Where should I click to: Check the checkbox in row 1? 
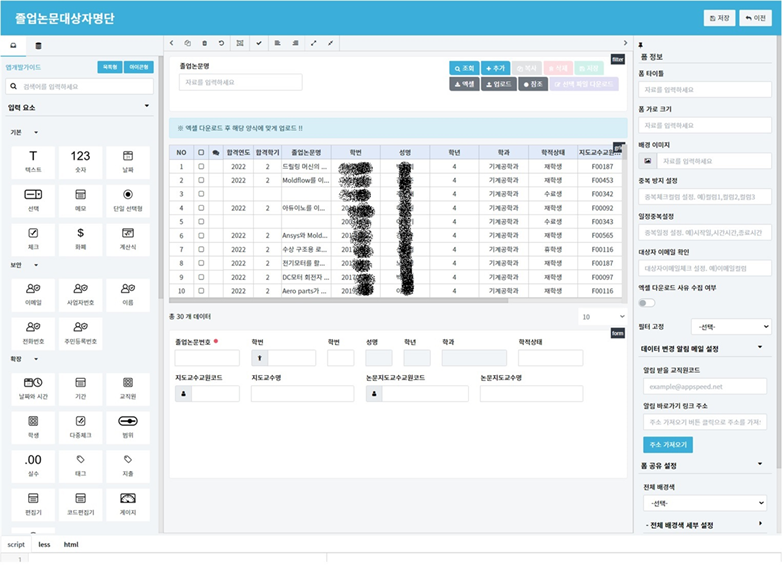(201, 167)
